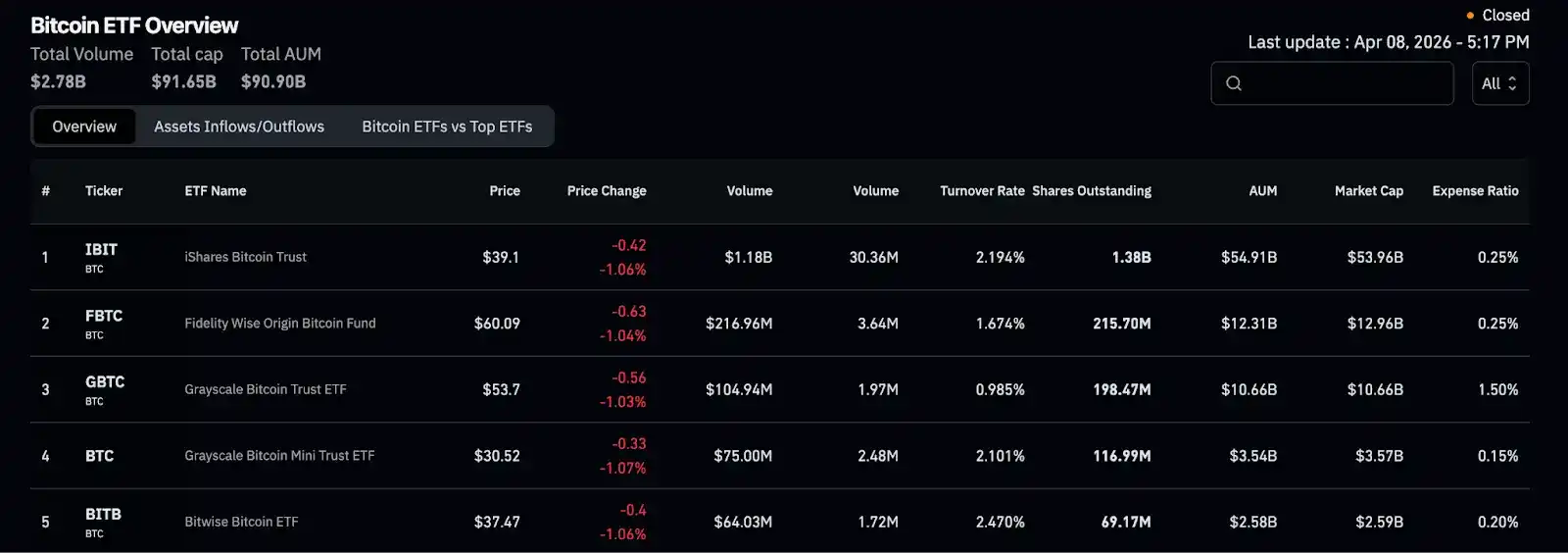
Task: Select Grayscale Bitcoin Mini Trust ETF name
Action: [x=279, y=456]
